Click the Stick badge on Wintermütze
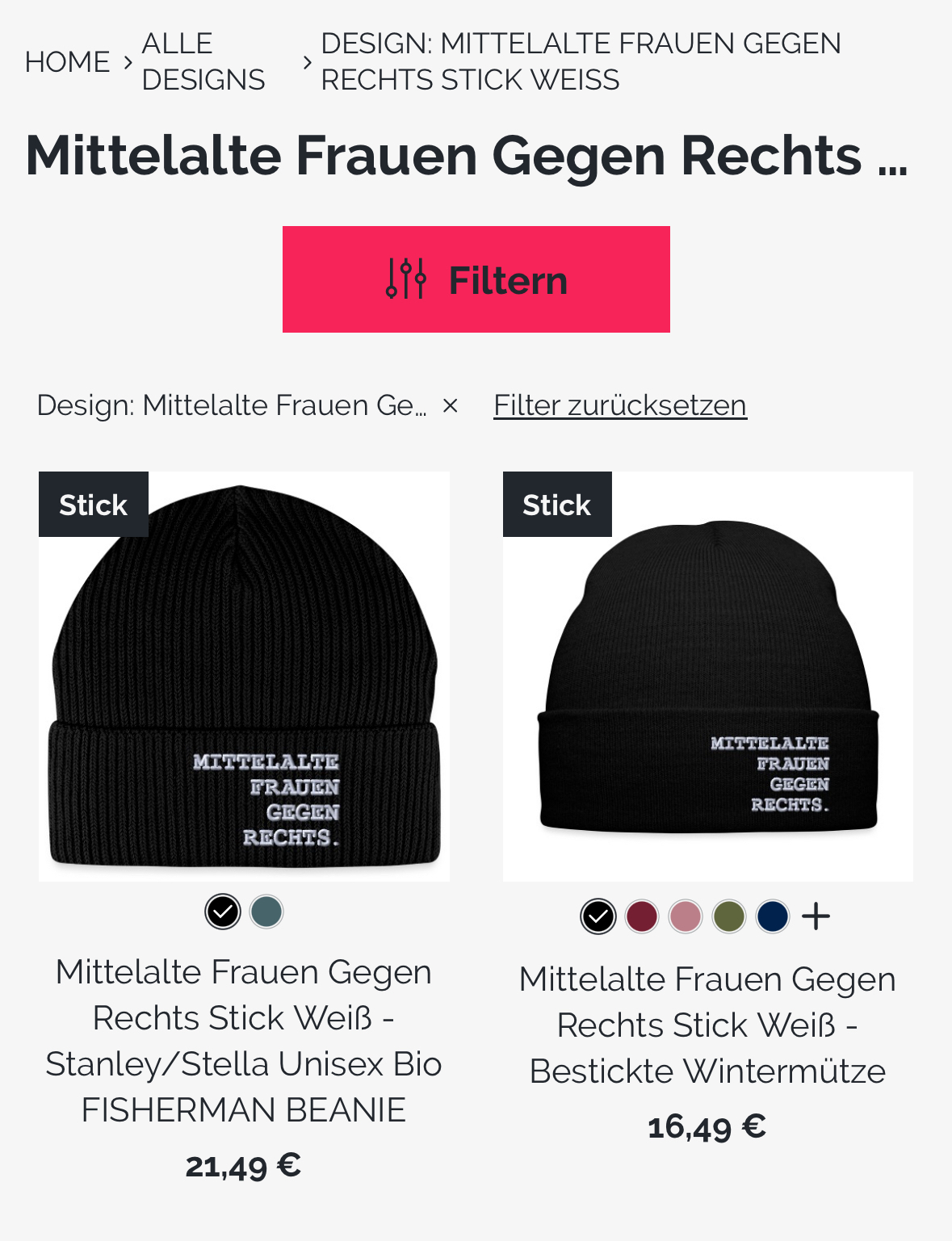Image resolution: width=952 pixels, height=1241 pixels. (x=557, y=505)
